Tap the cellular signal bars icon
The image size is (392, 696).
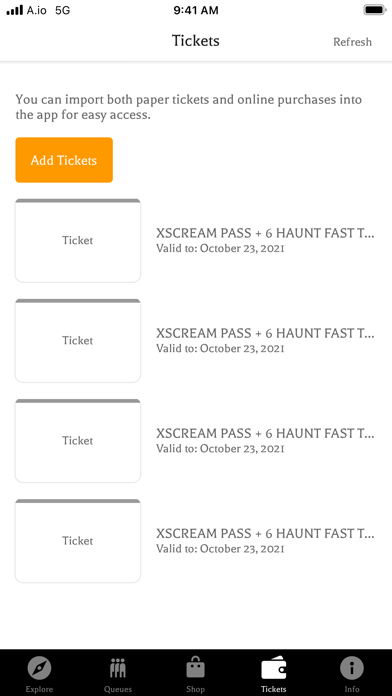[x=15, y=10]
